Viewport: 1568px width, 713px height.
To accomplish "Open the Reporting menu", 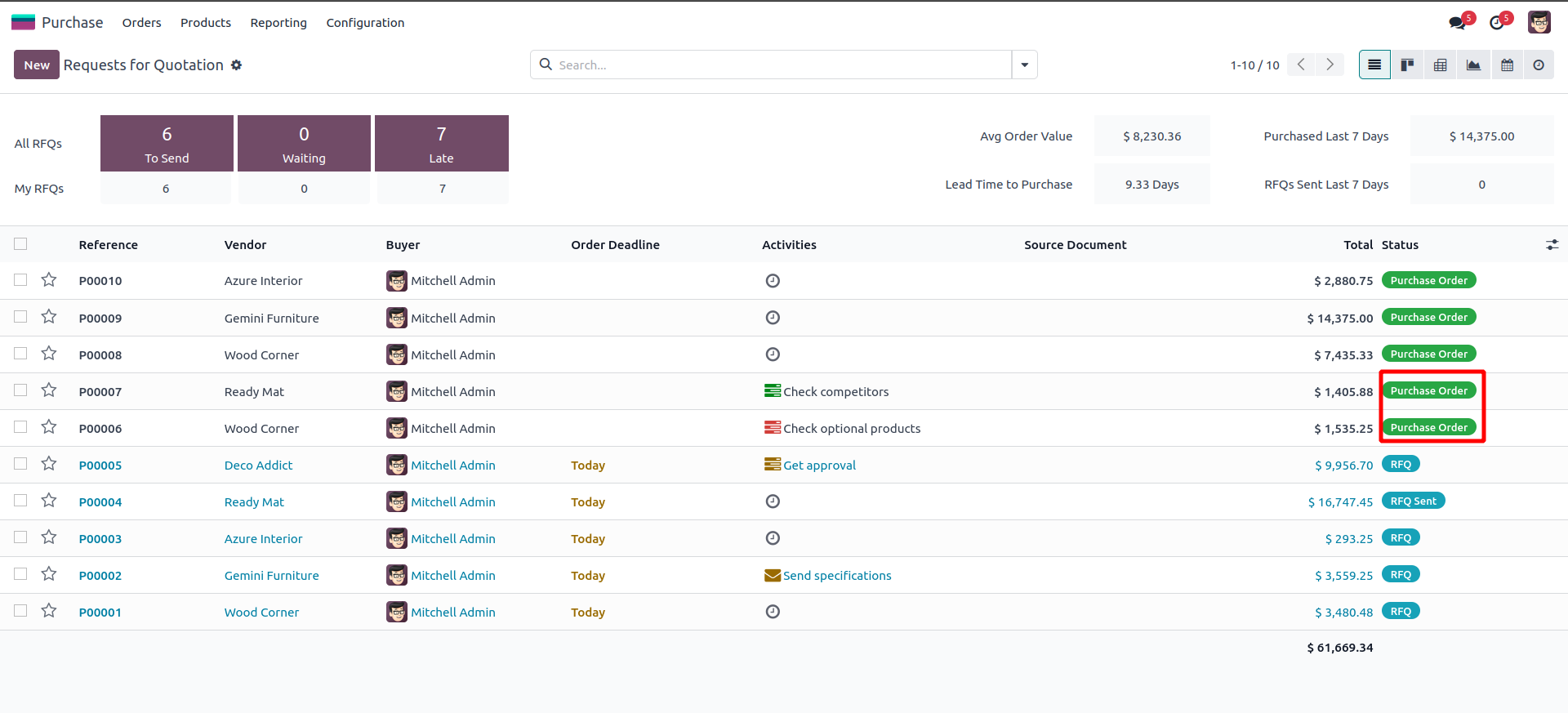I will coord(278,23).
